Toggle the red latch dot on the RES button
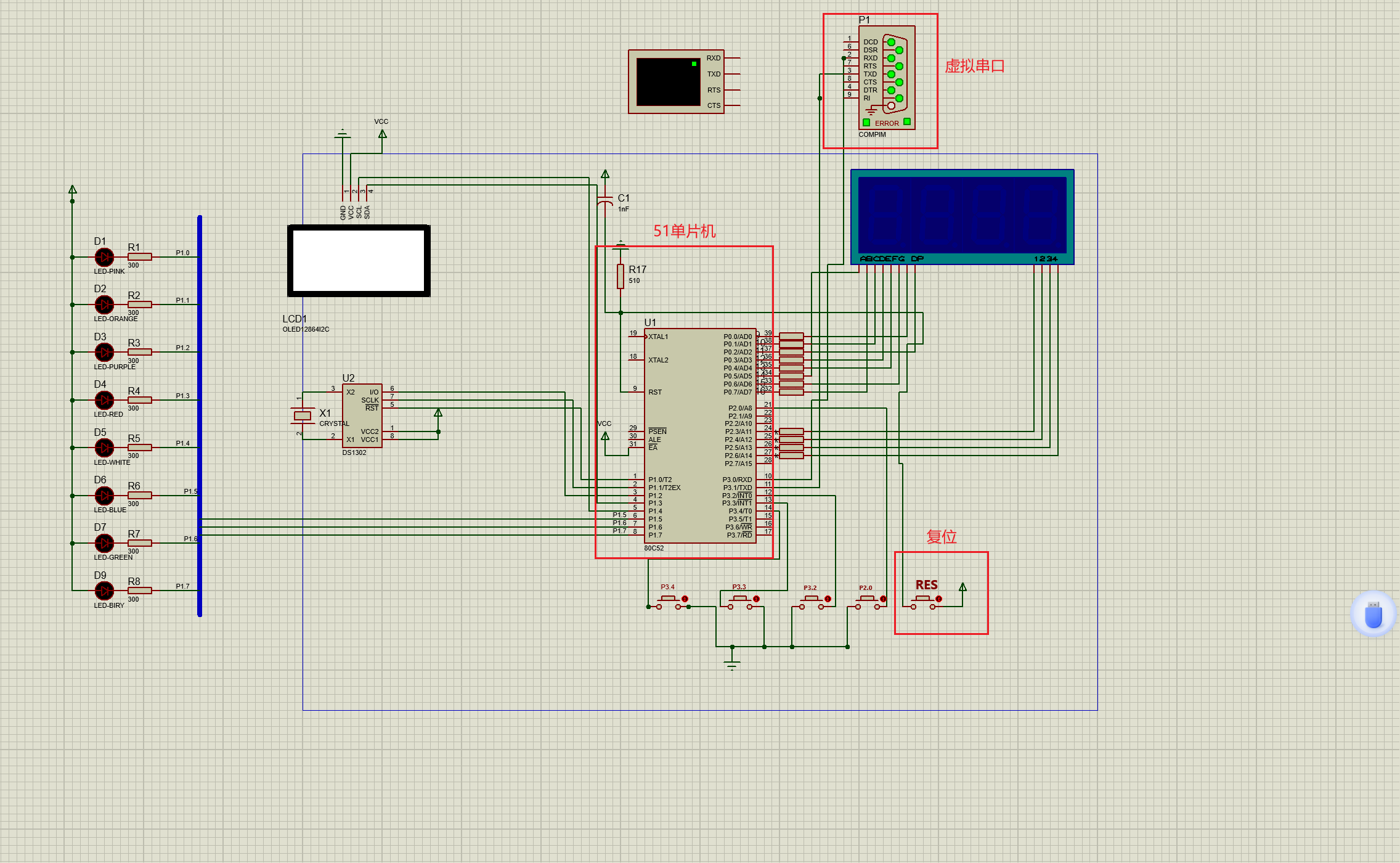1400x863 pixels. (938, 599)
